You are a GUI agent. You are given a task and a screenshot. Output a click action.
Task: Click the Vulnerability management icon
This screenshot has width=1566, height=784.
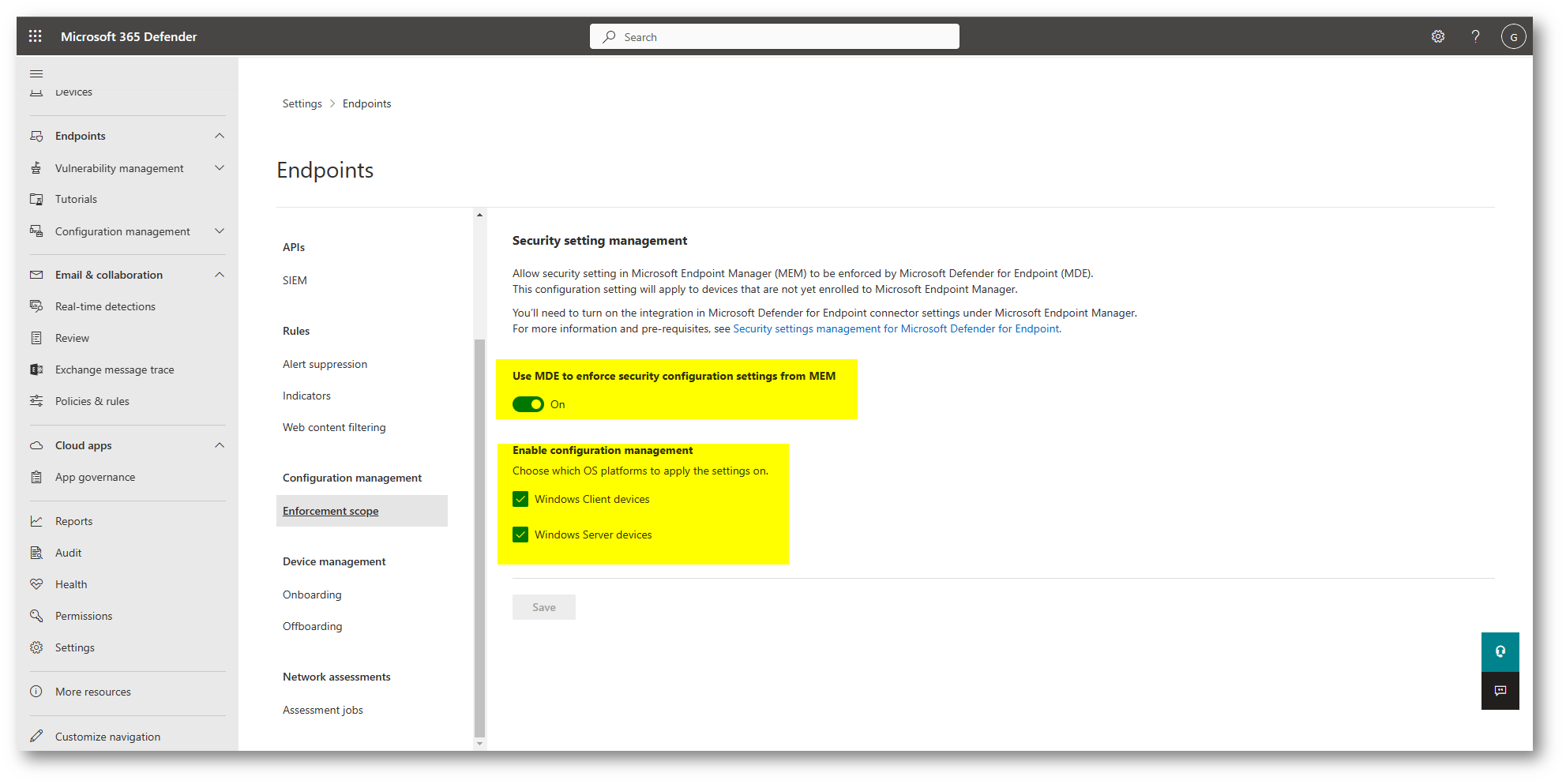pos(36,168)
